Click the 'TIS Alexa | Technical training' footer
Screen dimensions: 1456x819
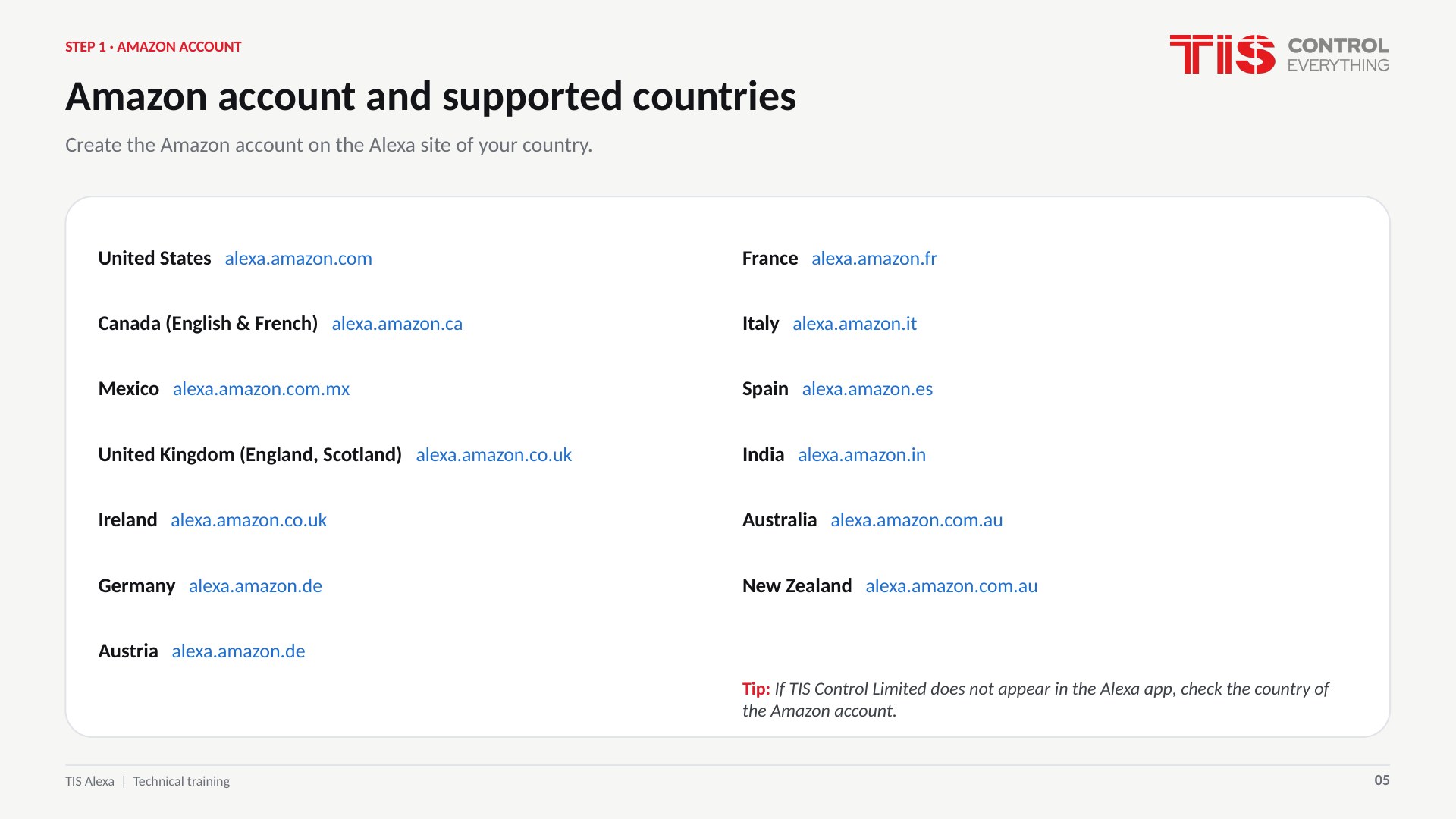pos(147,781)
